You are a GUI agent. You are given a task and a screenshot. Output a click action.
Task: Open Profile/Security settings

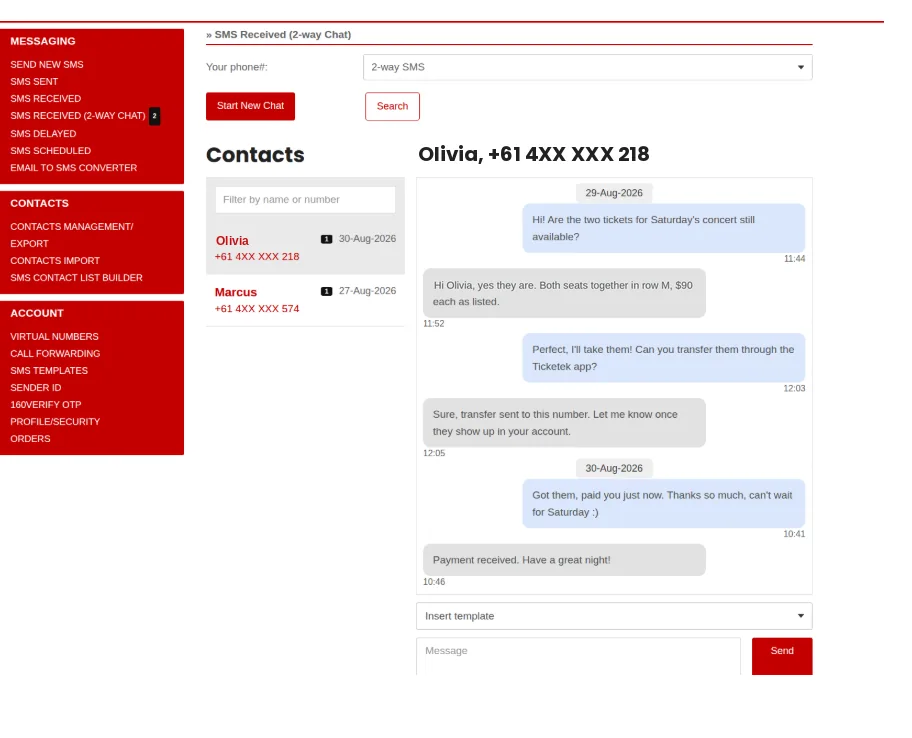point(55,421)
